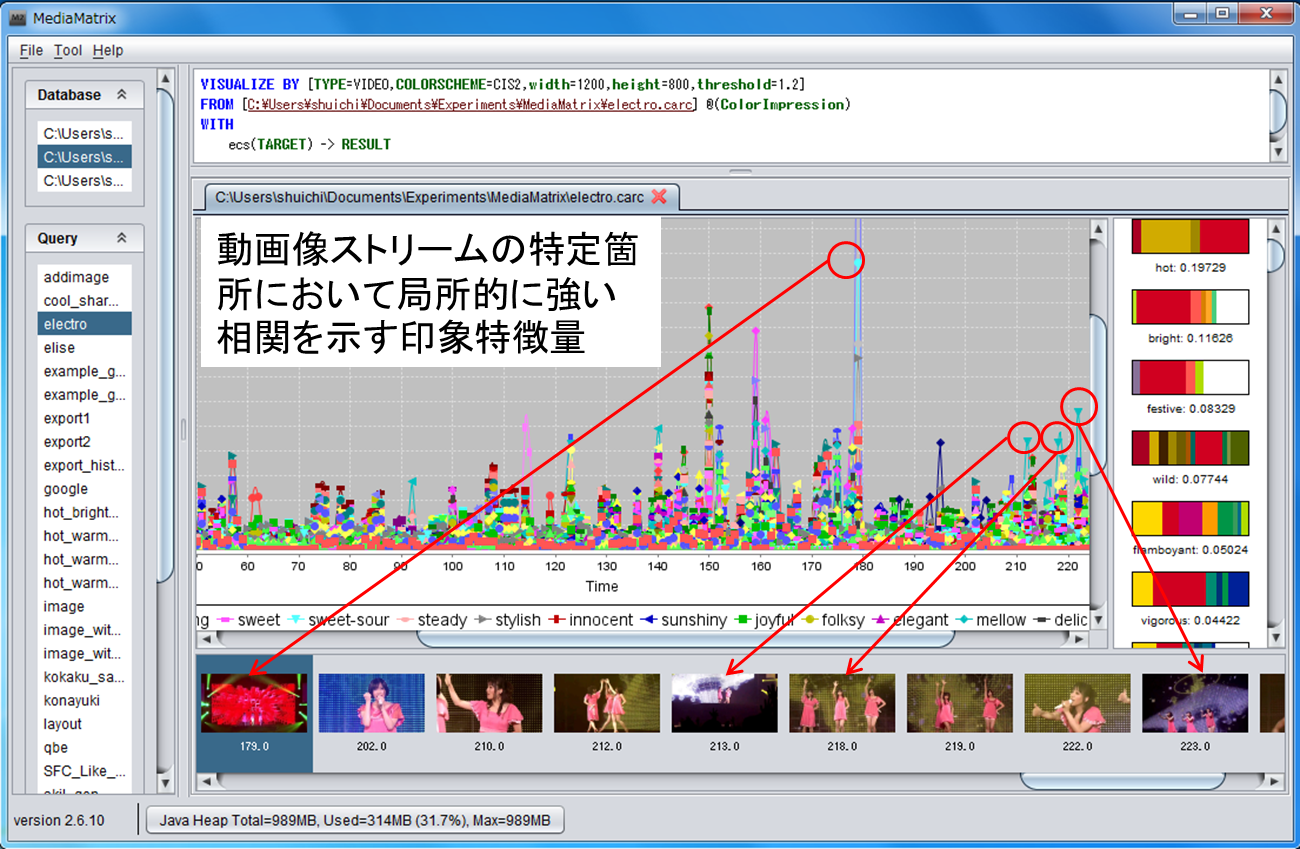Select thumbnail frame 213.0
1300x849 pixels.
[x=724, y=703]
